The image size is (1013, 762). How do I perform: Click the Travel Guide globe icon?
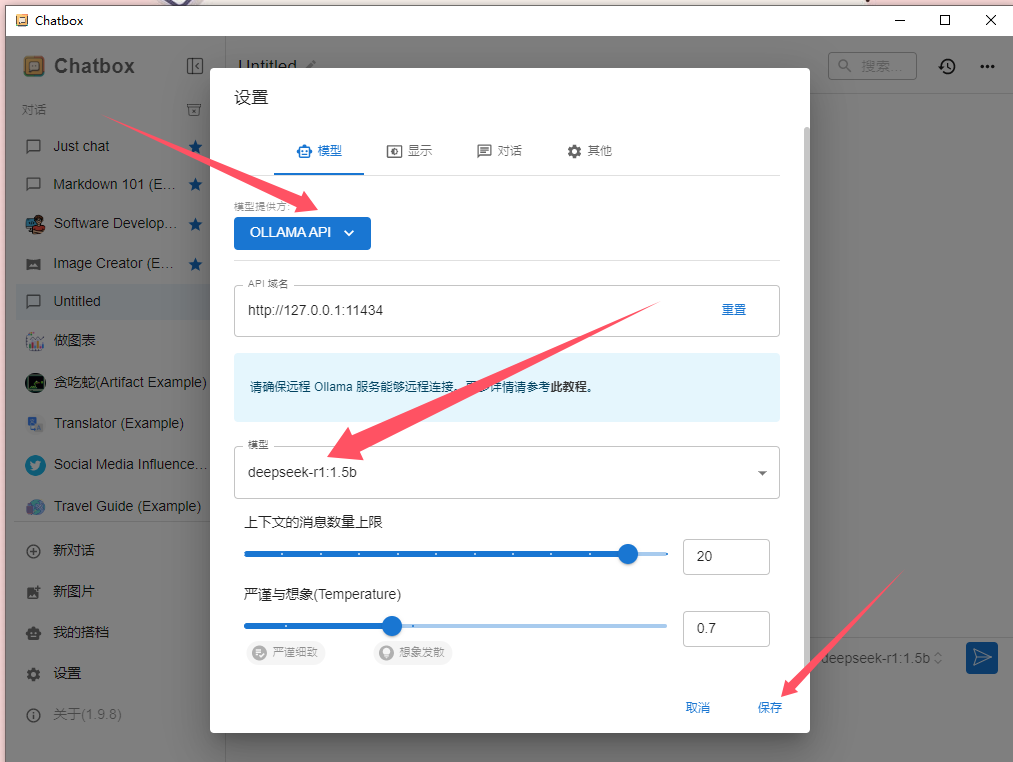point(35,507)
